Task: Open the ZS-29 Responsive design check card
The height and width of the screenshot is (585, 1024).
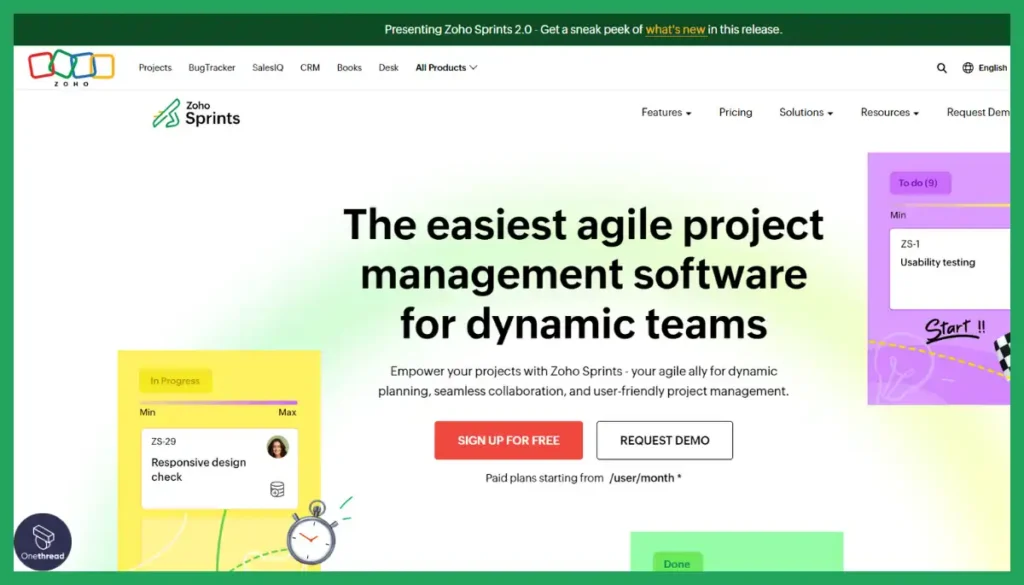Action: click(219, 468)
